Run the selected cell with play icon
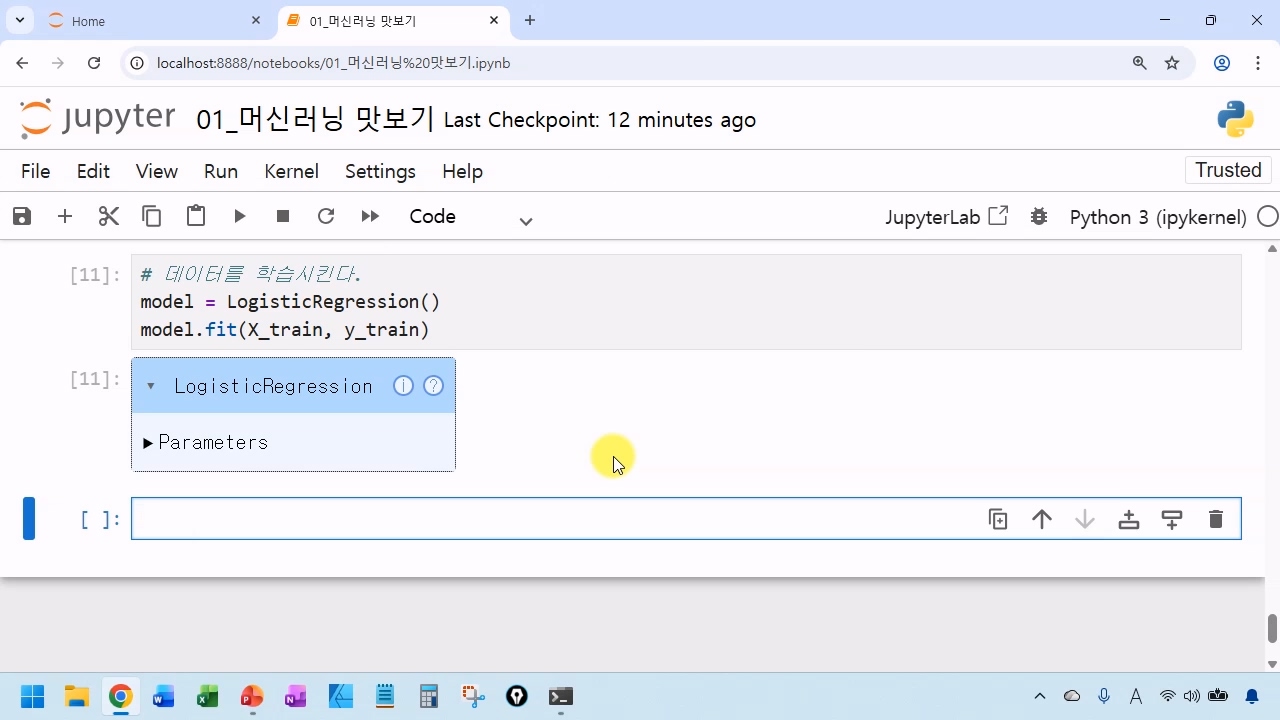Viewport: 1280px width, 720px height. pyautogui.click(x=240, y=216)
